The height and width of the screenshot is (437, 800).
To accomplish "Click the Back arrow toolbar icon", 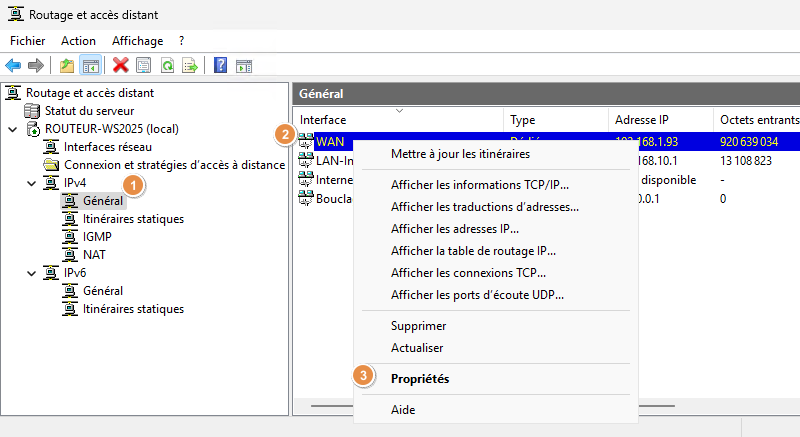I will click(x=13, y=65).
